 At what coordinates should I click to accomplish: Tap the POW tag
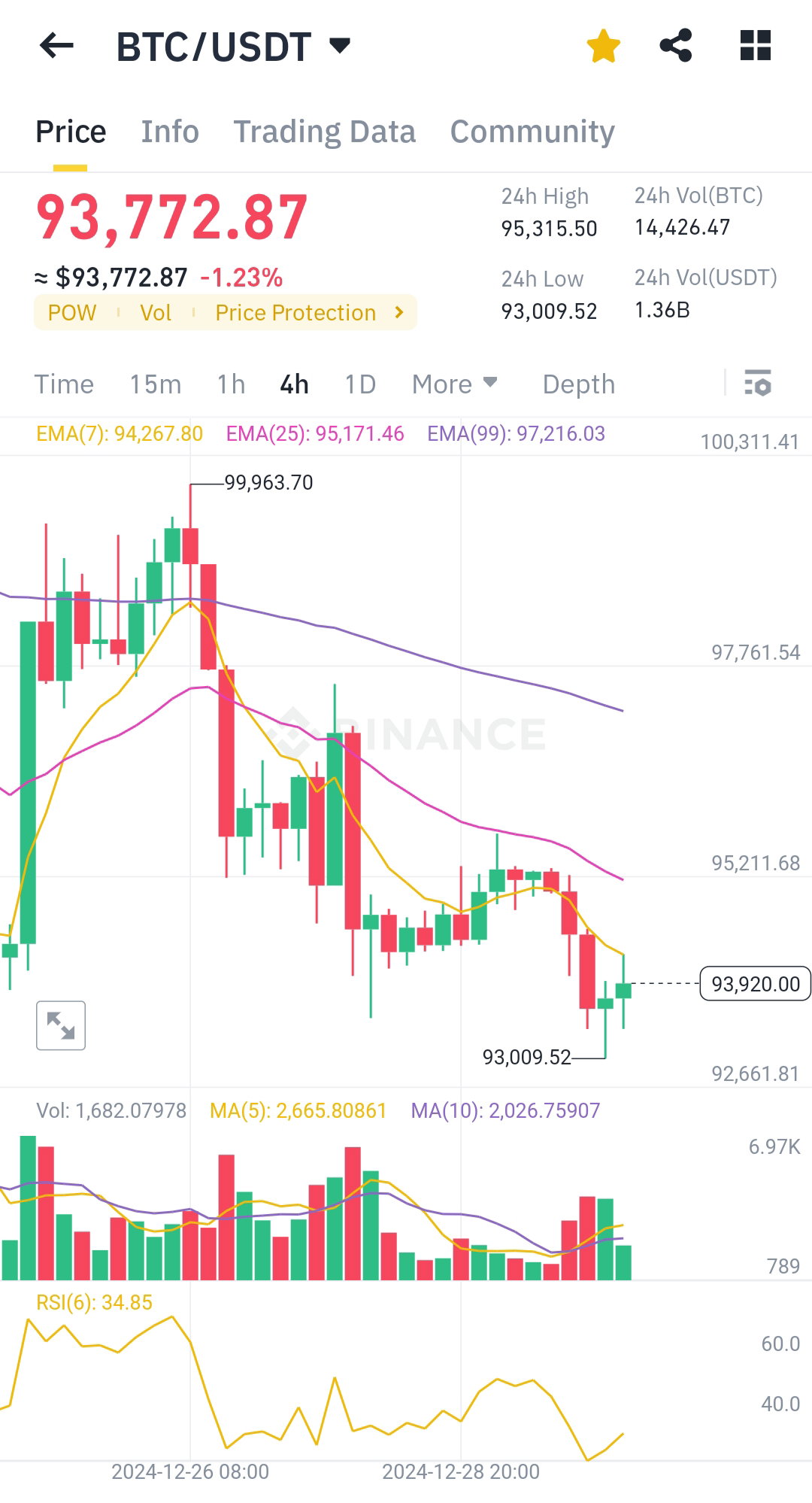72,313
